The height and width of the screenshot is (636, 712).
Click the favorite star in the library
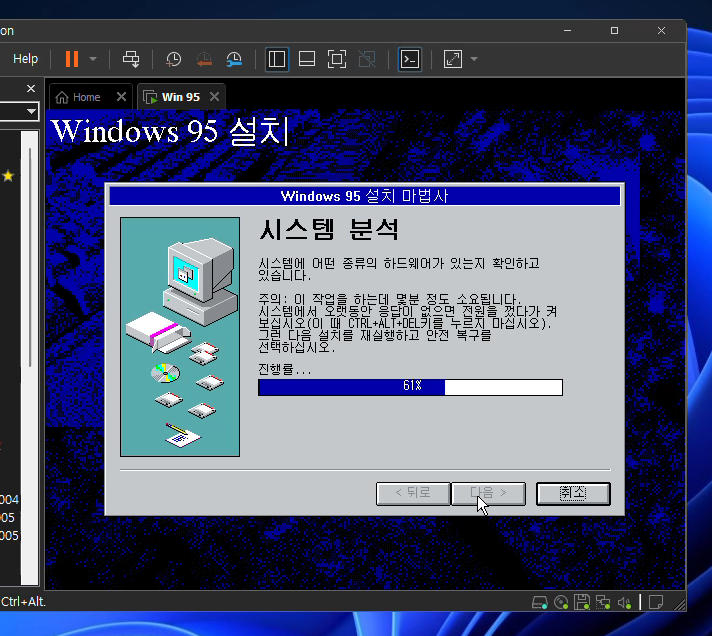pyautogui.click(x=8, y=176)
